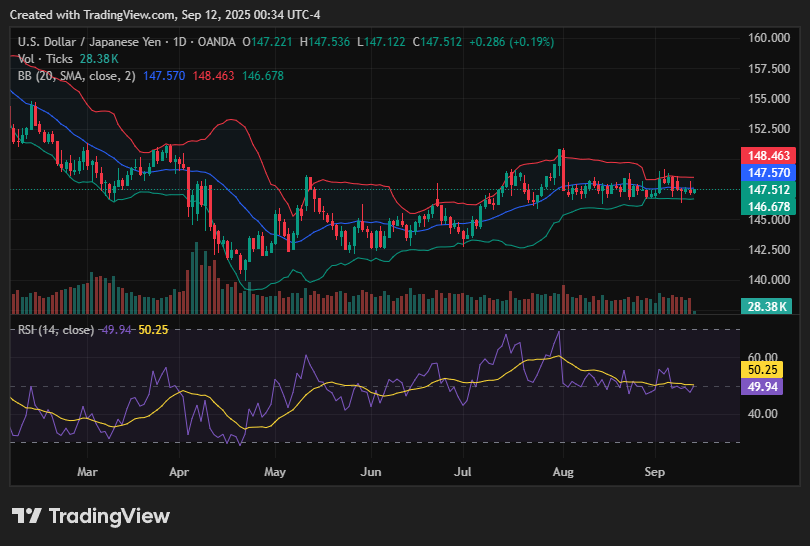This screenshot has height=546, width=810.
Task: Click the +0.286 (+0.19%) change value
Action: pos(511,42)
